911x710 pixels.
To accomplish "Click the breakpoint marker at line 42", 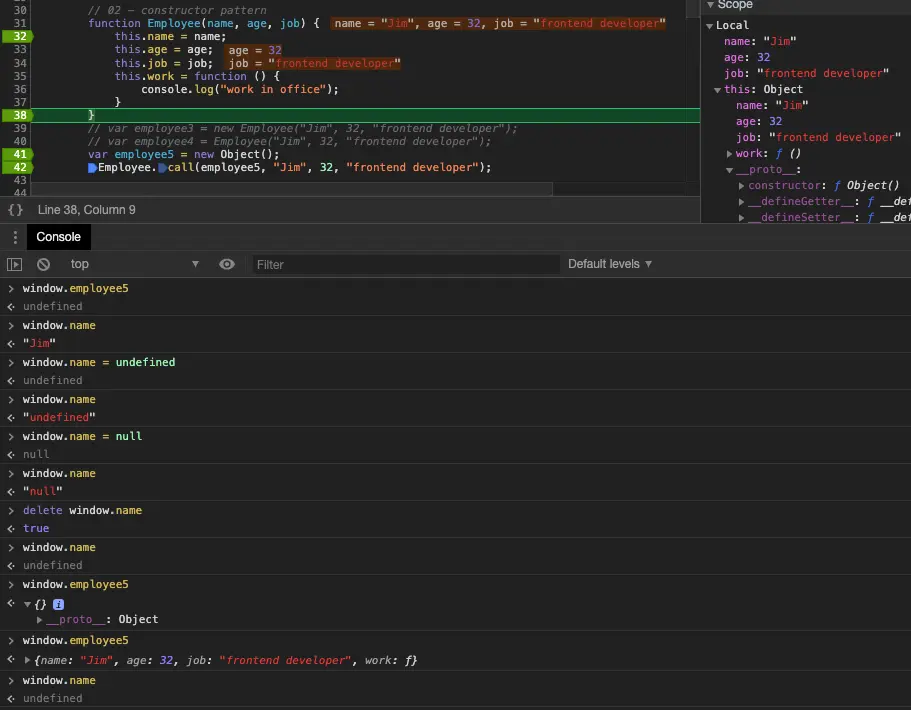I will pos(17,168).
